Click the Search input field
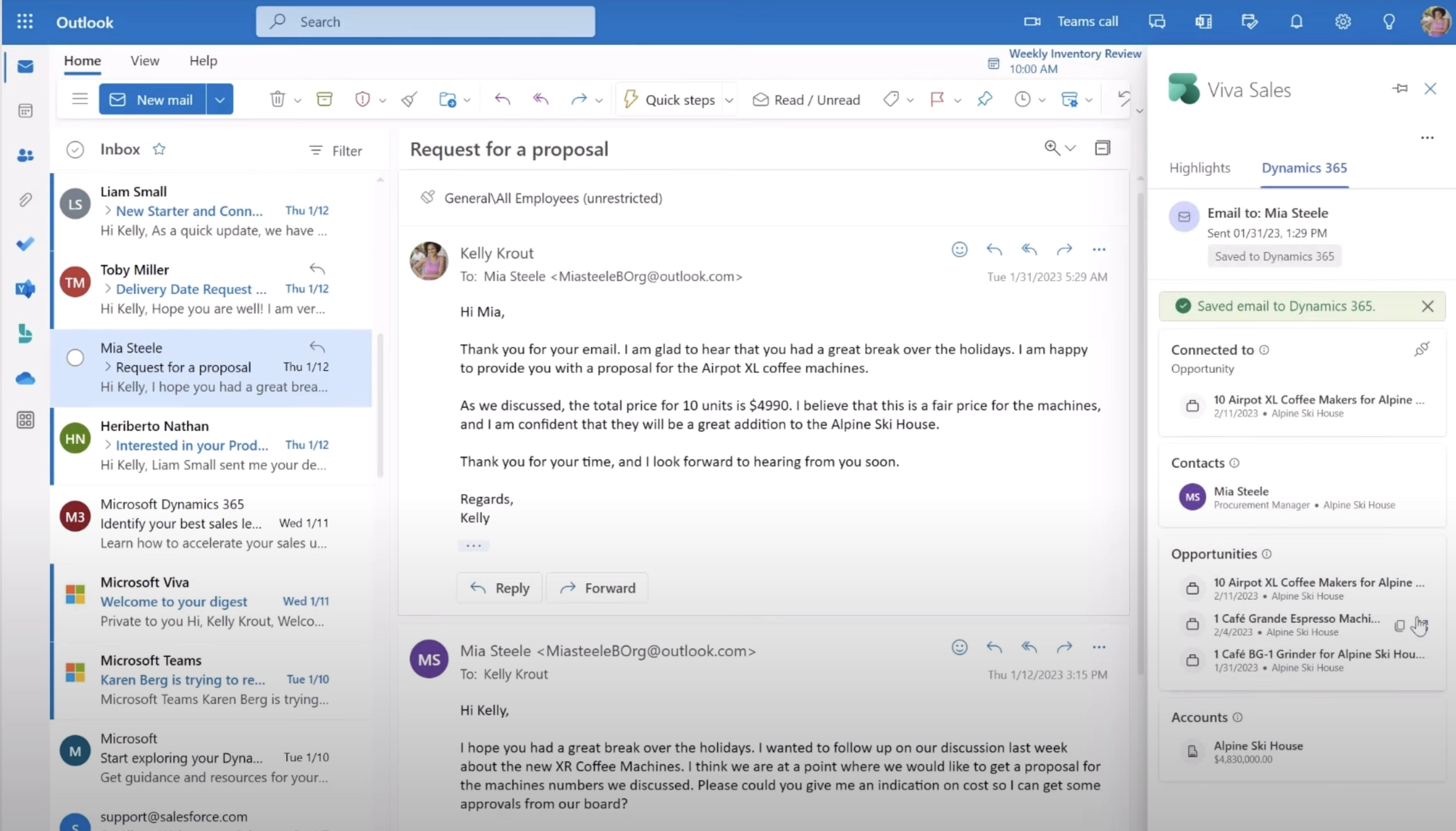 425,22
